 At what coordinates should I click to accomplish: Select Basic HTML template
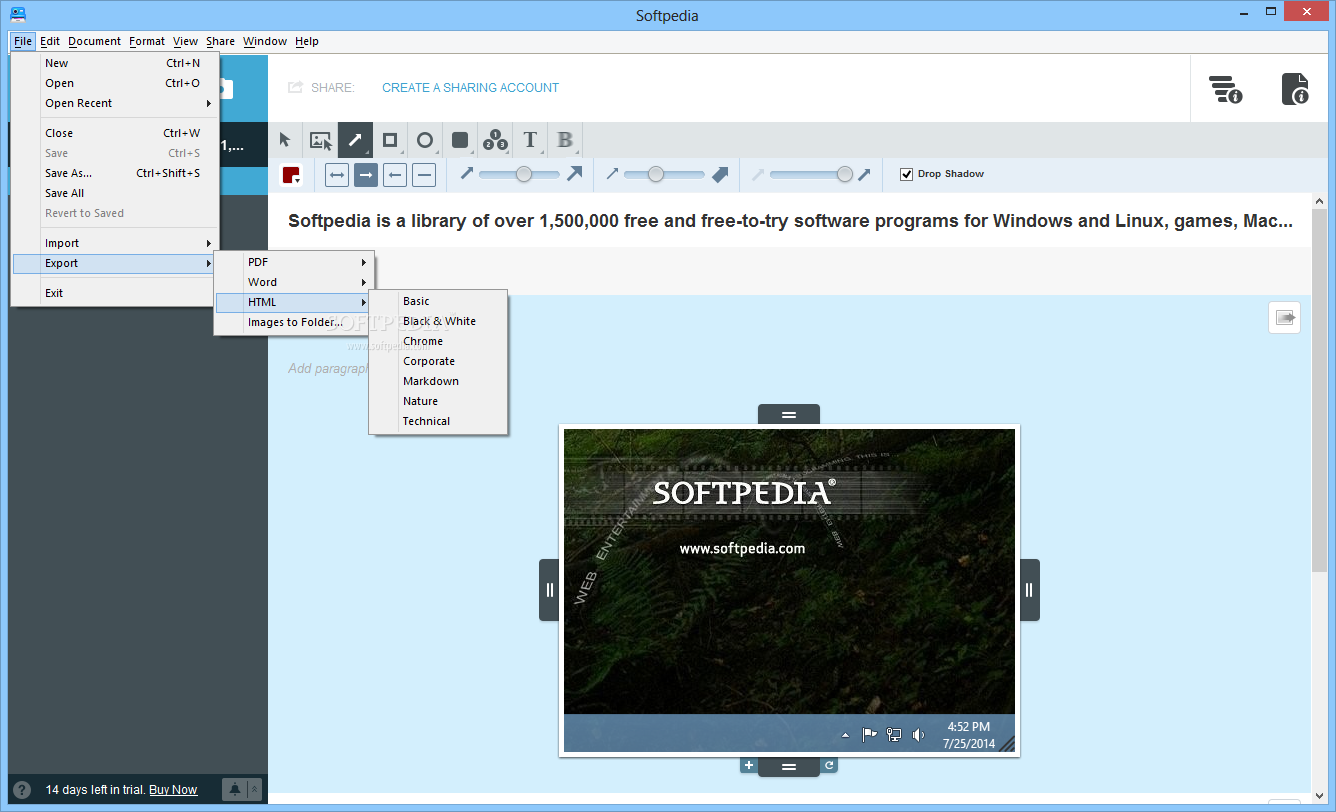click(438, 301)
